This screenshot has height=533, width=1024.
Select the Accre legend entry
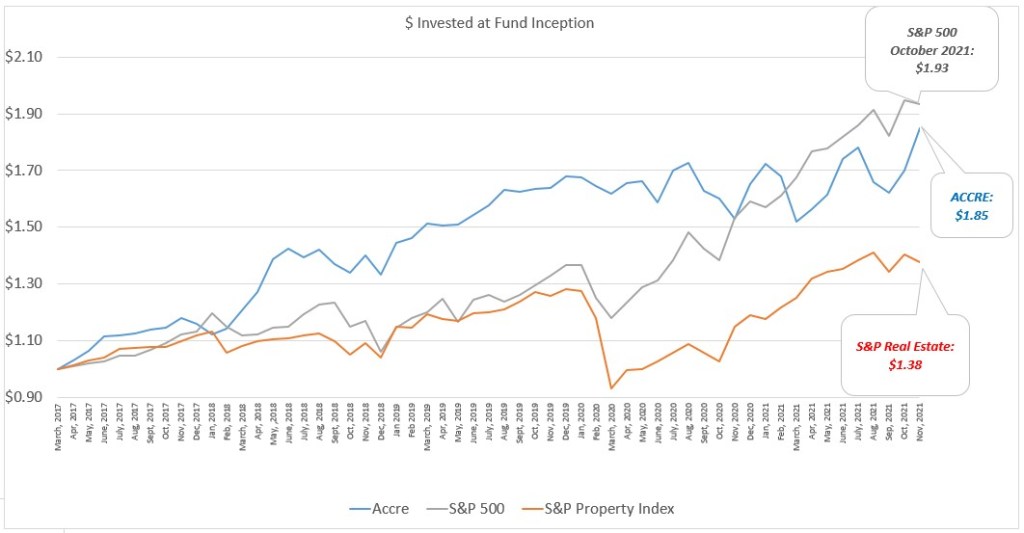390,509
